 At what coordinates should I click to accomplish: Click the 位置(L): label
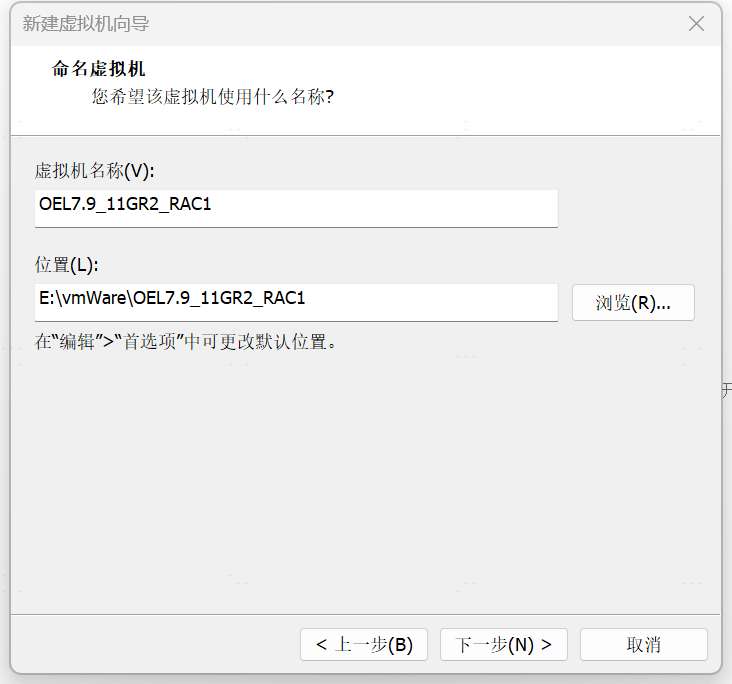(x=67, y=265)
